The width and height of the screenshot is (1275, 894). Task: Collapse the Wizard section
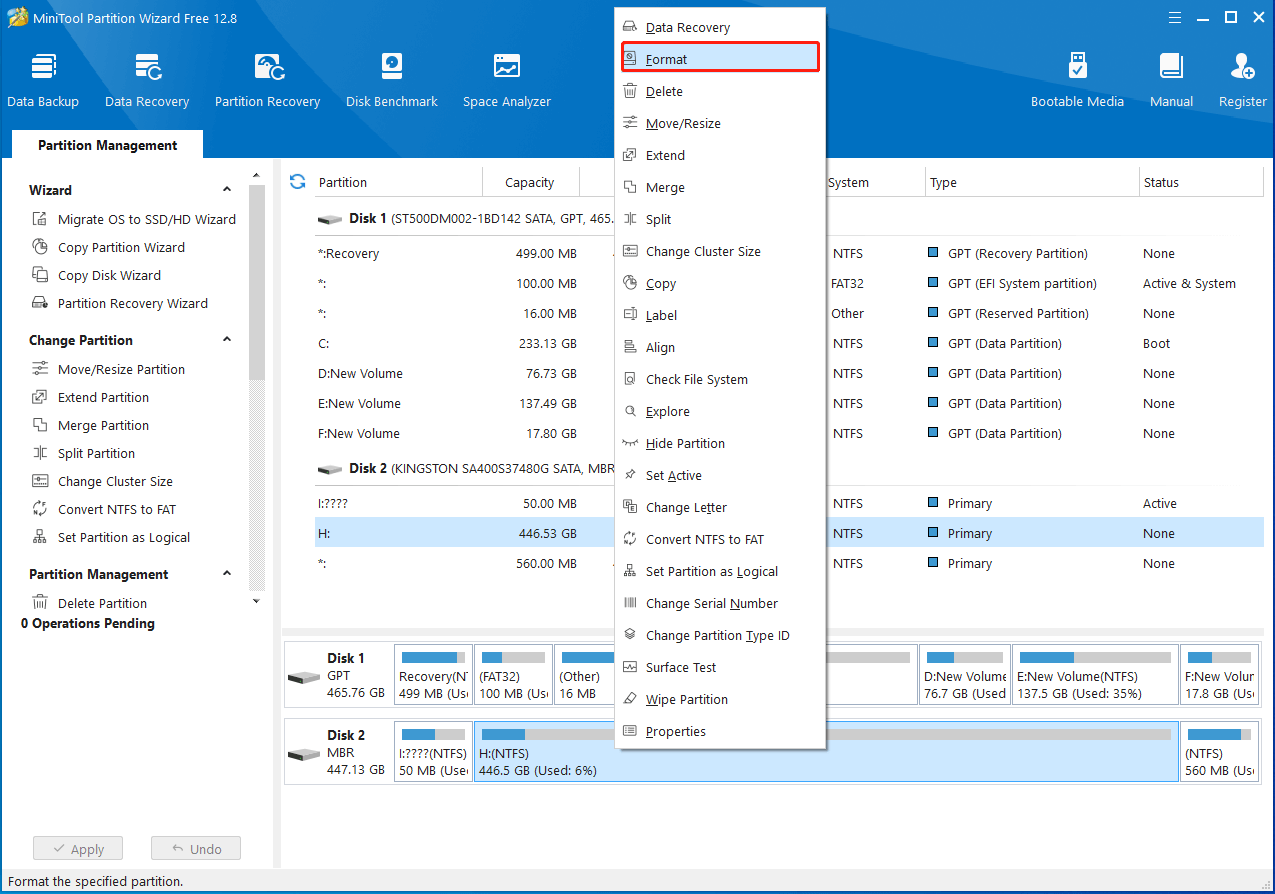(x=227, y=189)
